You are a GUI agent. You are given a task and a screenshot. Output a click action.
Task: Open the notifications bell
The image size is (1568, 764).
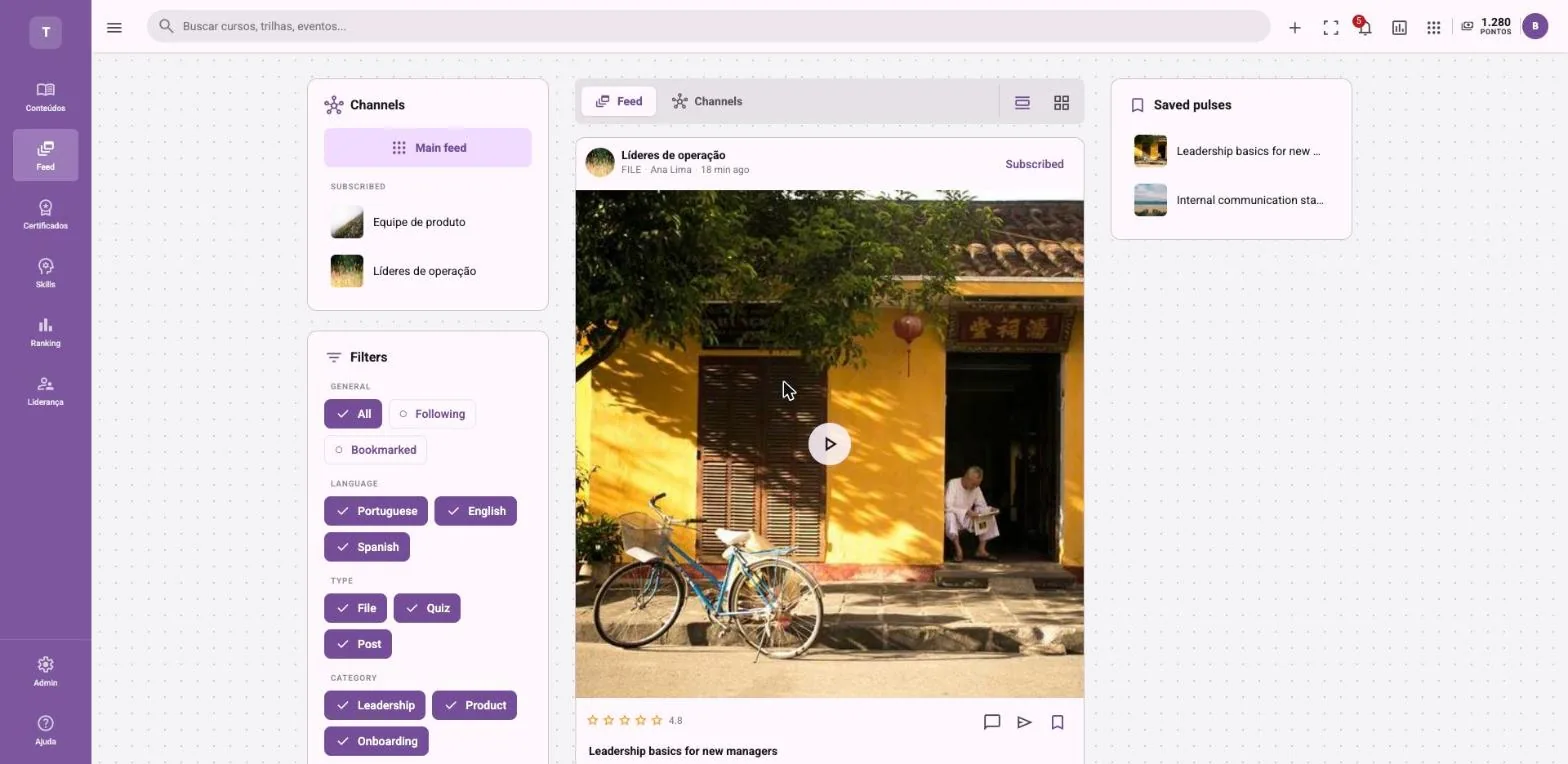pos(1364,28)
